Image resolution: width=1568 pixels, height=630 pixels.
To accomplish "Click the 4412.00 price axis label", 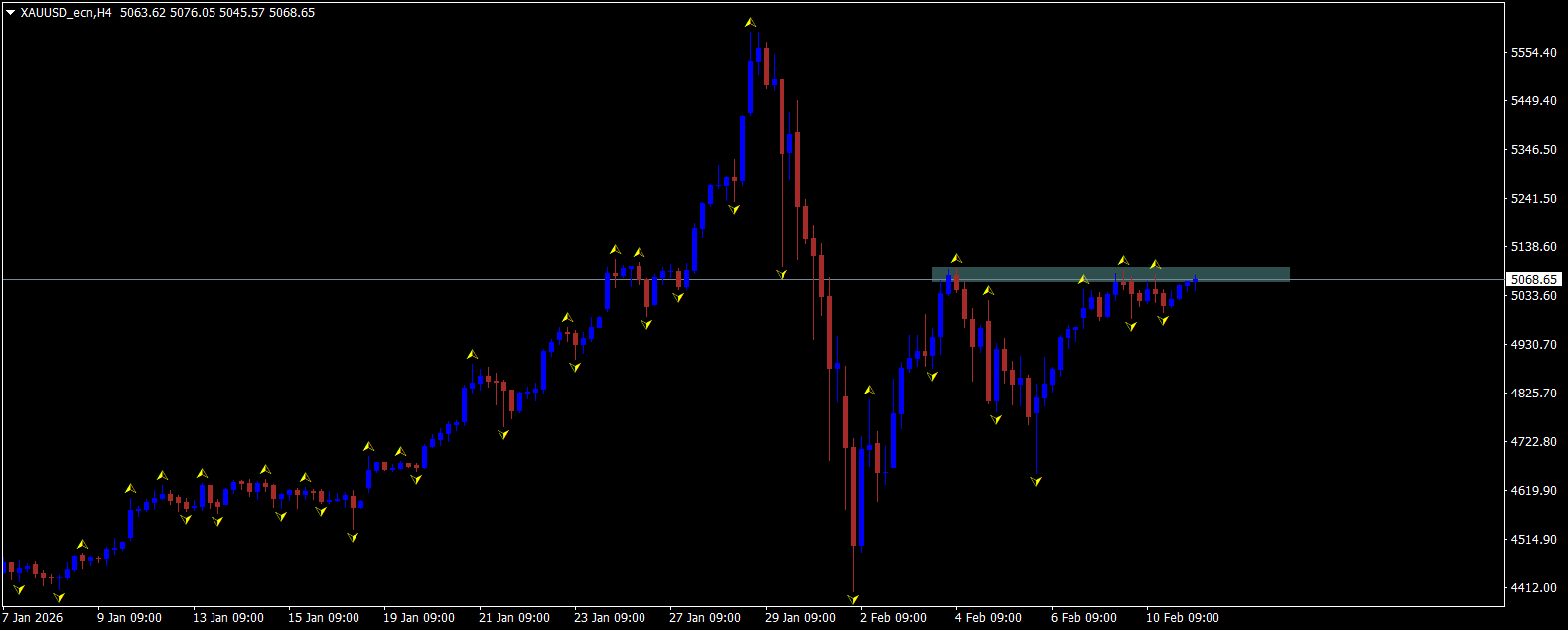I will pyautogui.click(x=1533, y=588).
